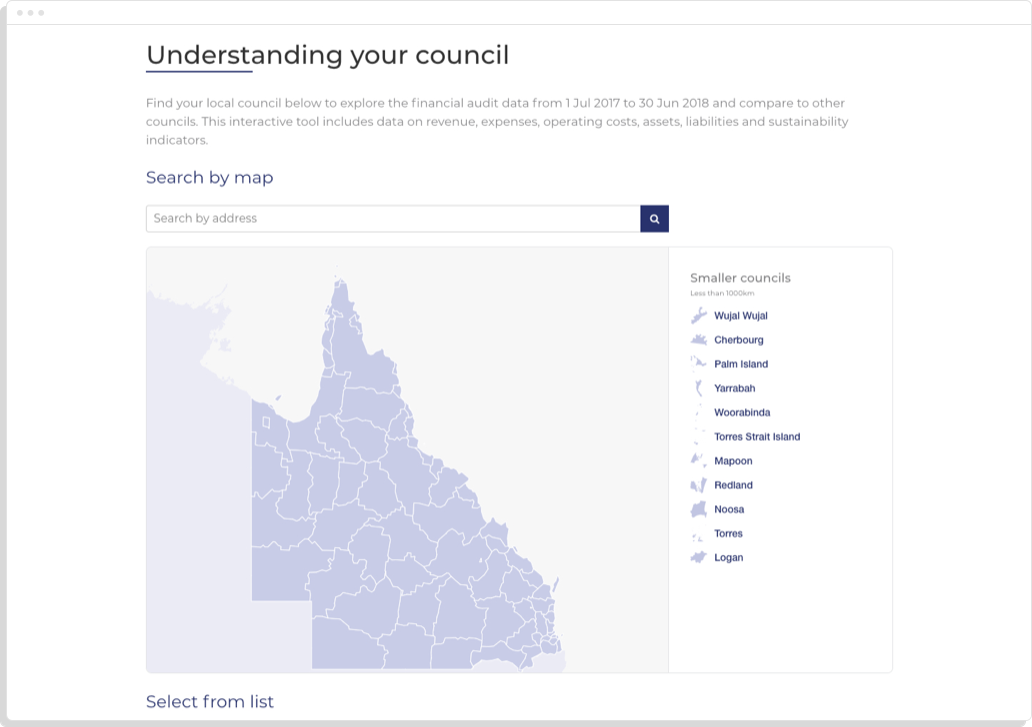
Task: Click the Torres council shape icon
Action: coord(697,533)
